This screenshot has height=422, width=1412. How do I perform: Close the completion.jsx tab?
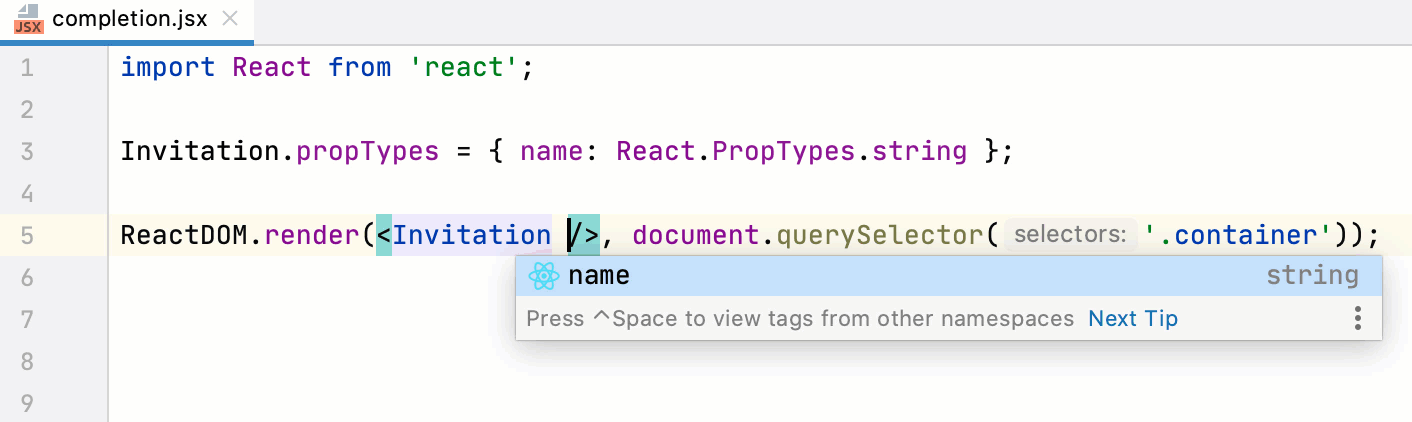tap(230, 19)
